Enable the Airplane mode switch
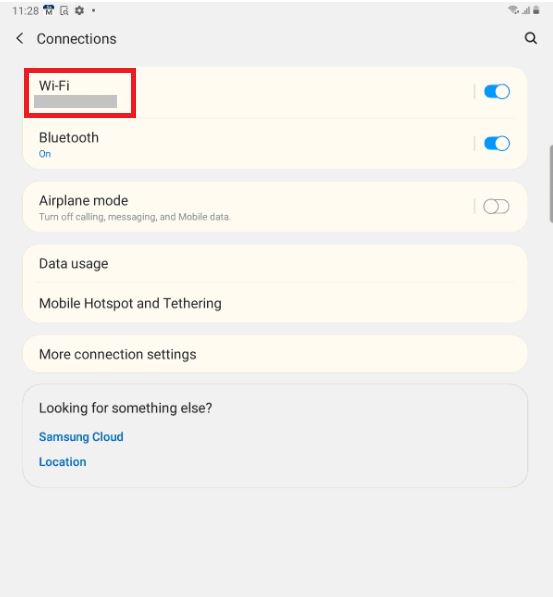553x597 pixels. point(496,207)
